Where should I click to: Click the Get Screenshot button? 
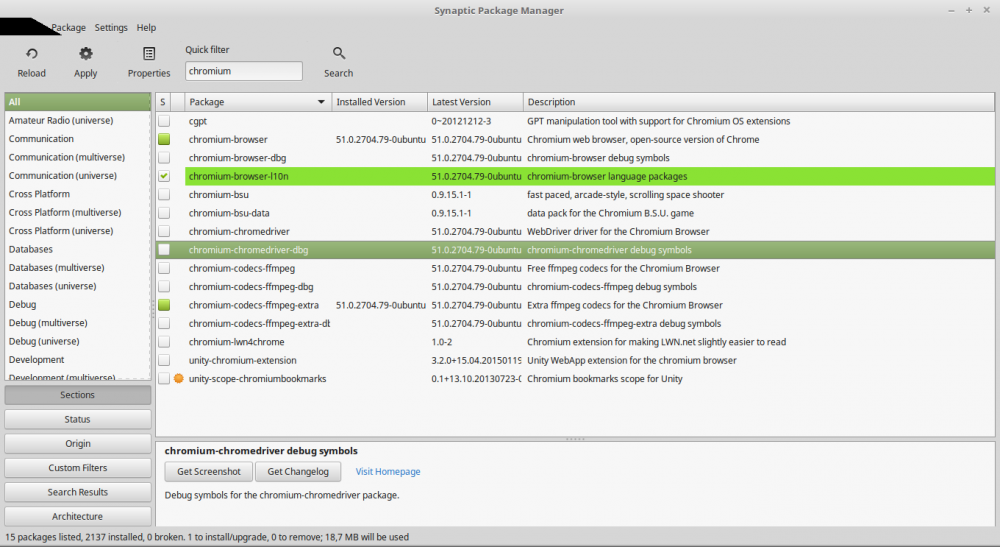209,472
